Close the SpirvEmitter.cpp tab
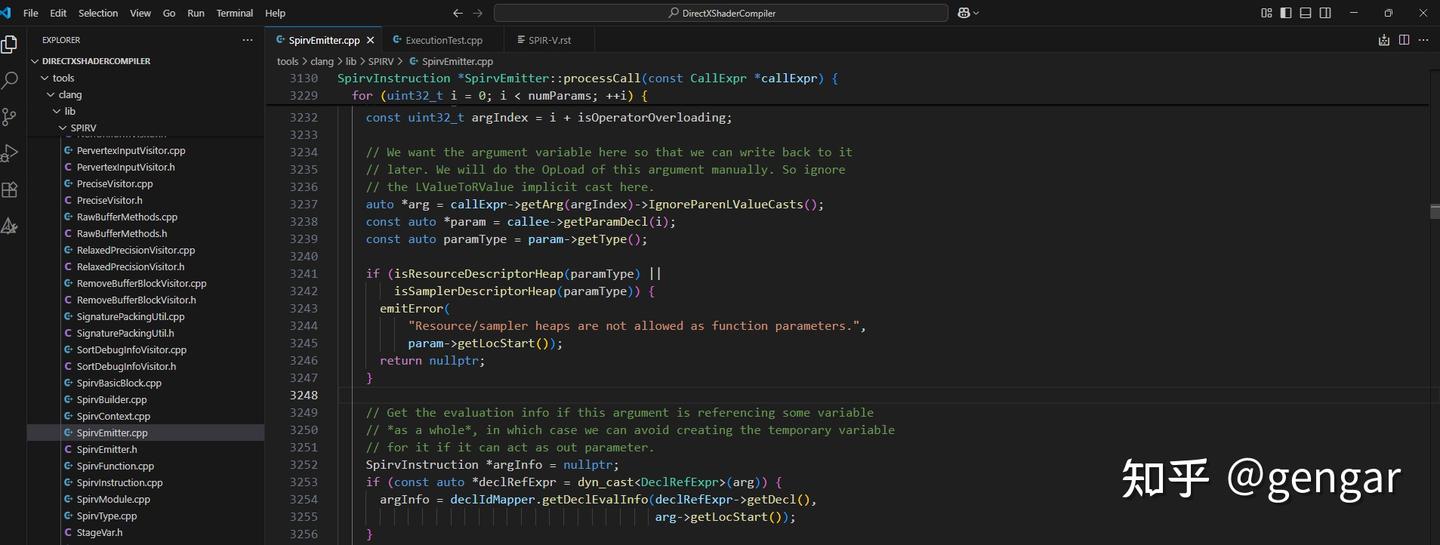The height and width of the screenshot is (545, 1440). (370, 40)
